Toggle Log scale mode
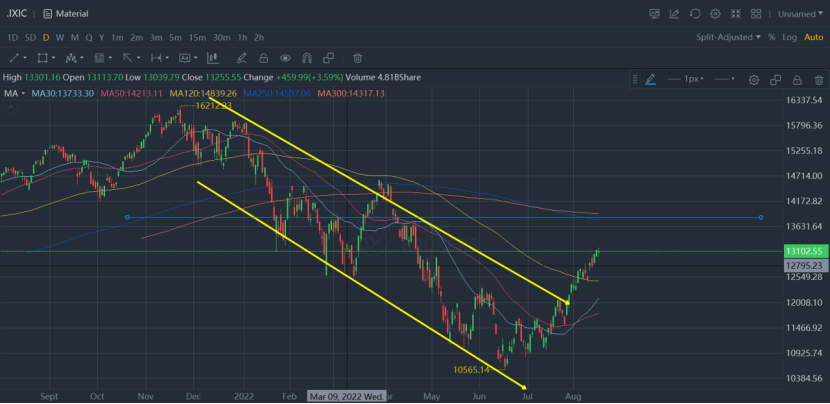Screen dimensions: 830x404 pos(789,37)
